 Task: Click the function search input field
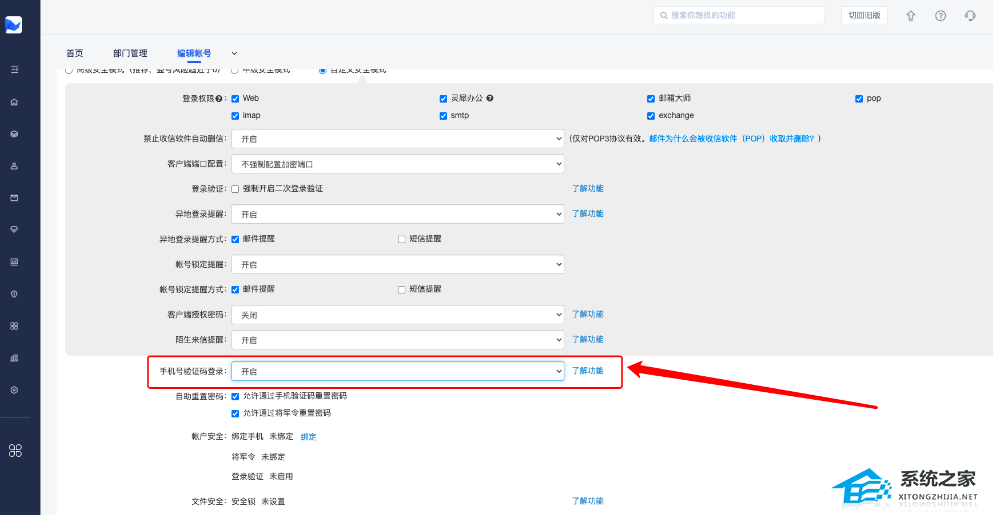click(x=738, y=16)
